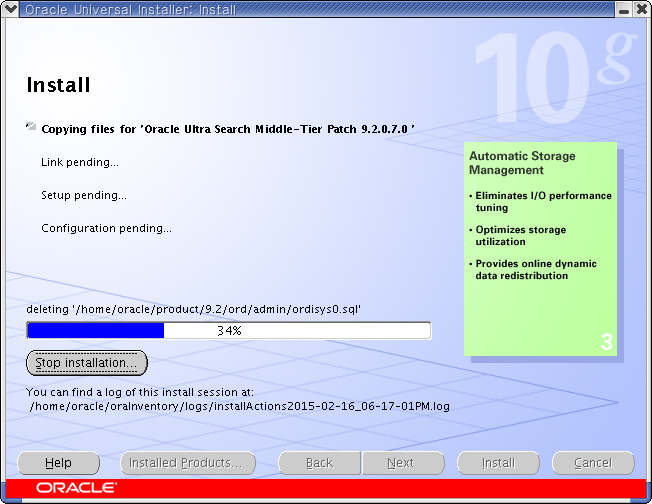Click the Cancel button

click(593, 463)
